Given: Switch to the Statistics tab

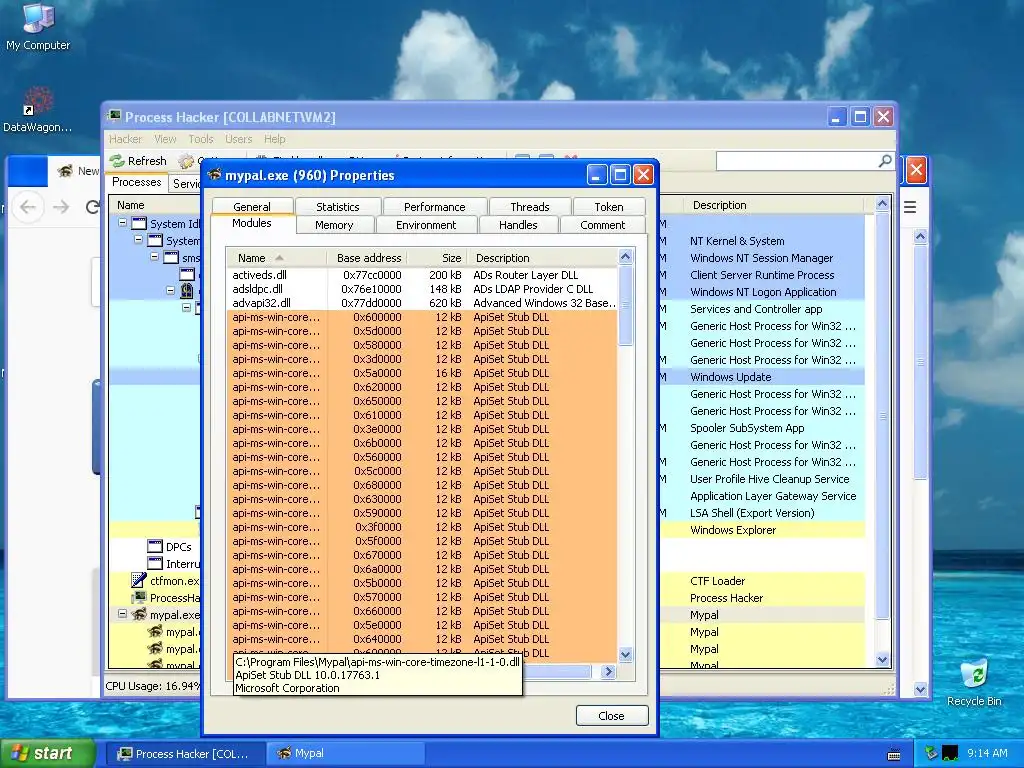Looking at the screenshot, I should 338,206.
